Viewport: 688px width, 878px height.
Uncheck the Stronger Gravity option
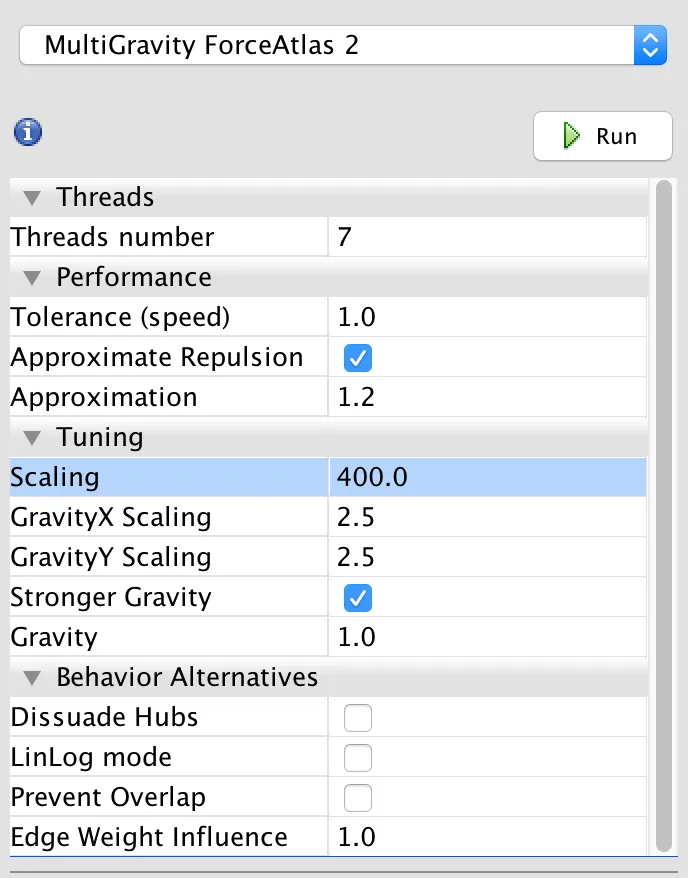pos(357,598)
